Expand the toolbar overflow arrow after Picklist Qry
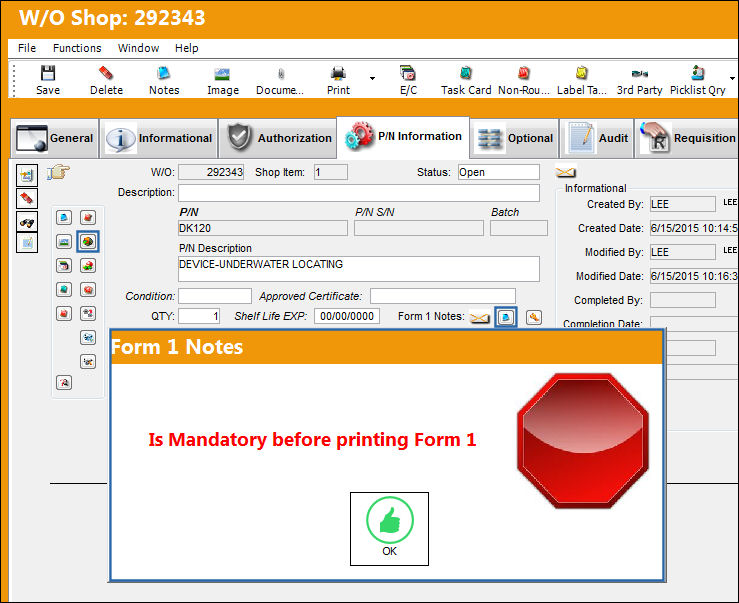Image resolution: width=739 pixels, height=603 pixels. coord(732,78)
